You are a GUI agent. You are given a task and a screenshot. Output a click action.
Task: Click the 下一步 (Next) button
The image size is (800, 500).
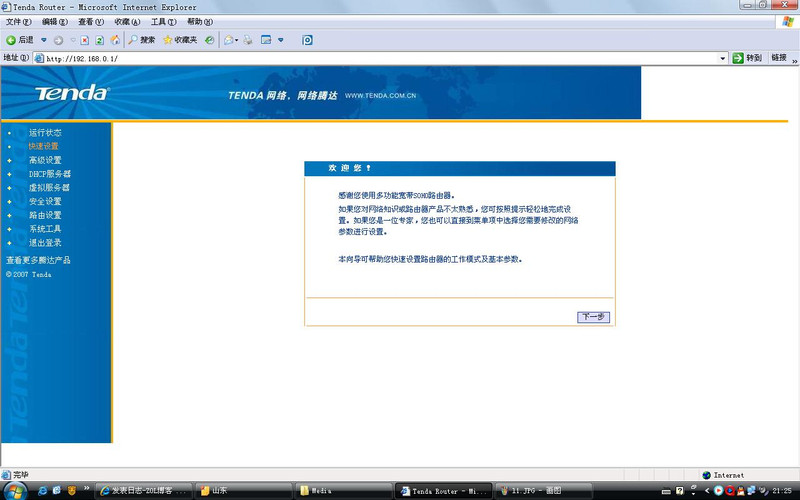point(593,317)
